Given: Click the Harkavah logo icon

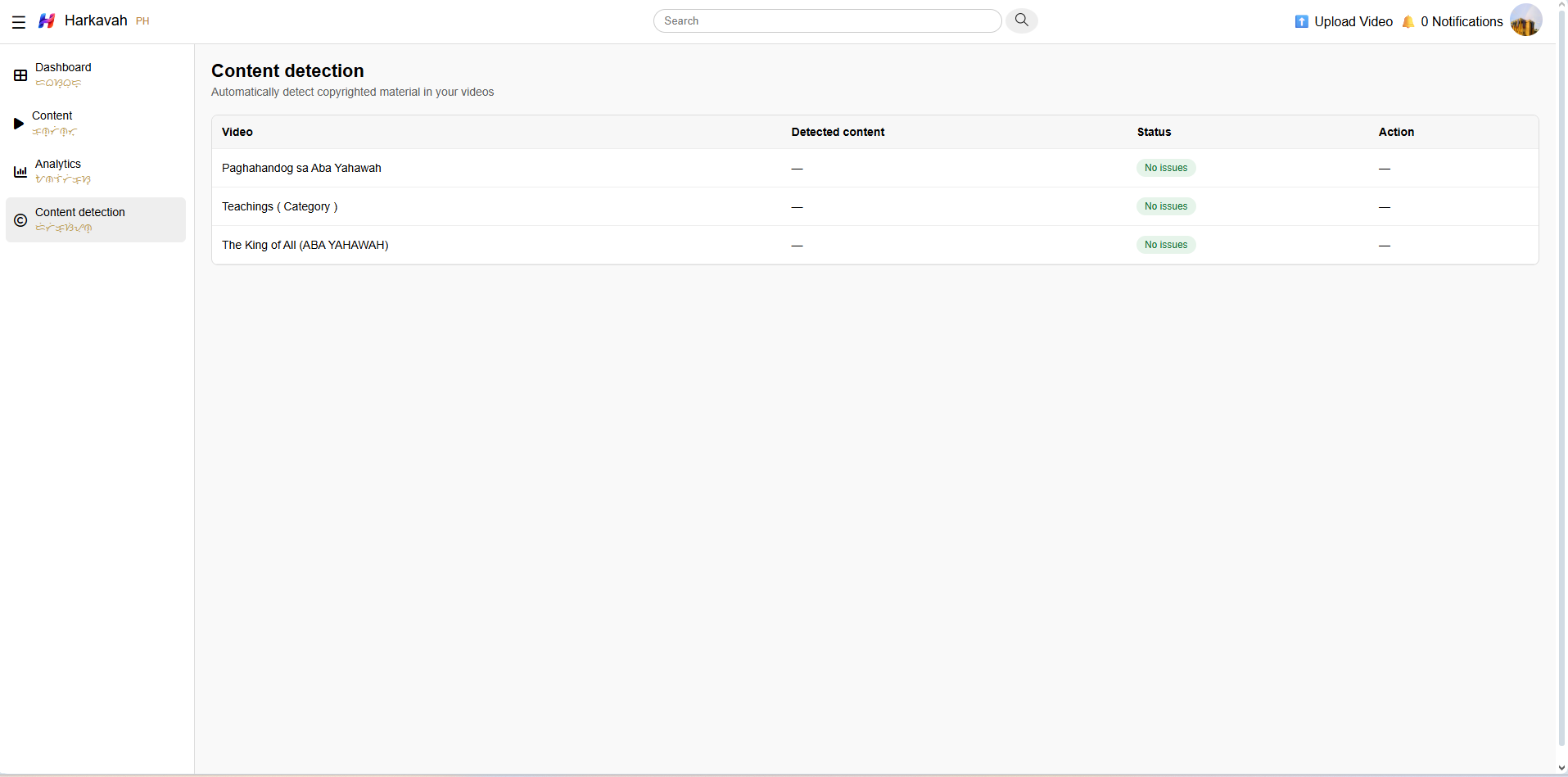Looking at the screenshot, I should point(47,21).
